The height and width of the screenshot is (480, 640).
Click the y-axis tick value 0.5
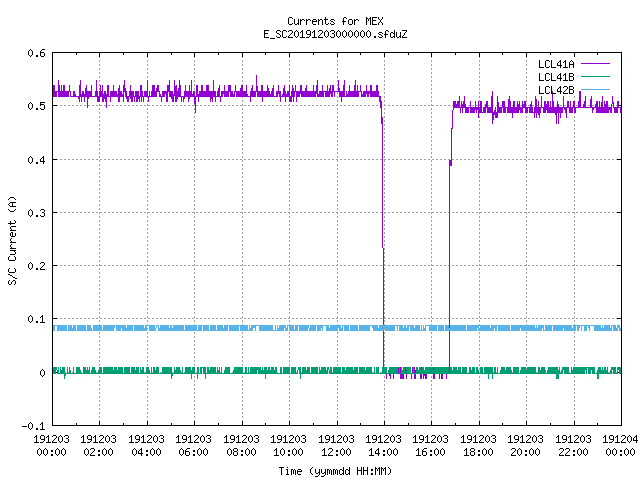coord(36,106)
